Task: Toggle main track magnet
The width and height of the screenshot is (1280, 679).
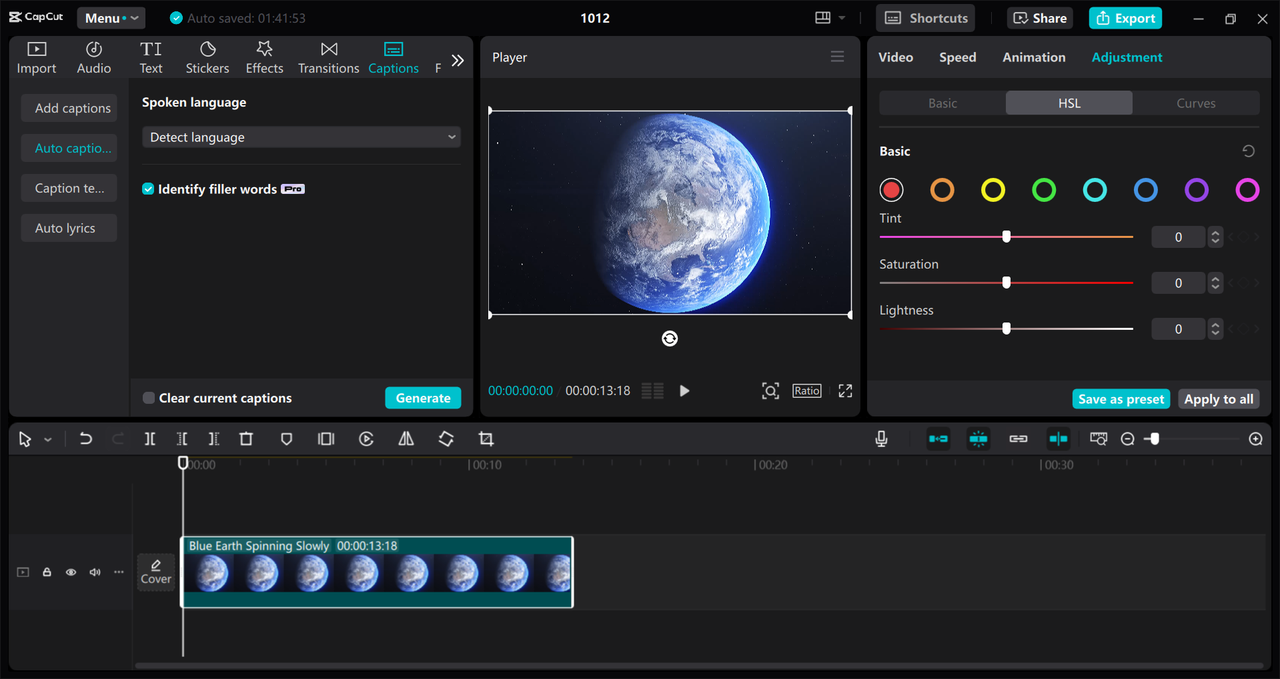Action: pyautogui.click(x=938, y=439)
